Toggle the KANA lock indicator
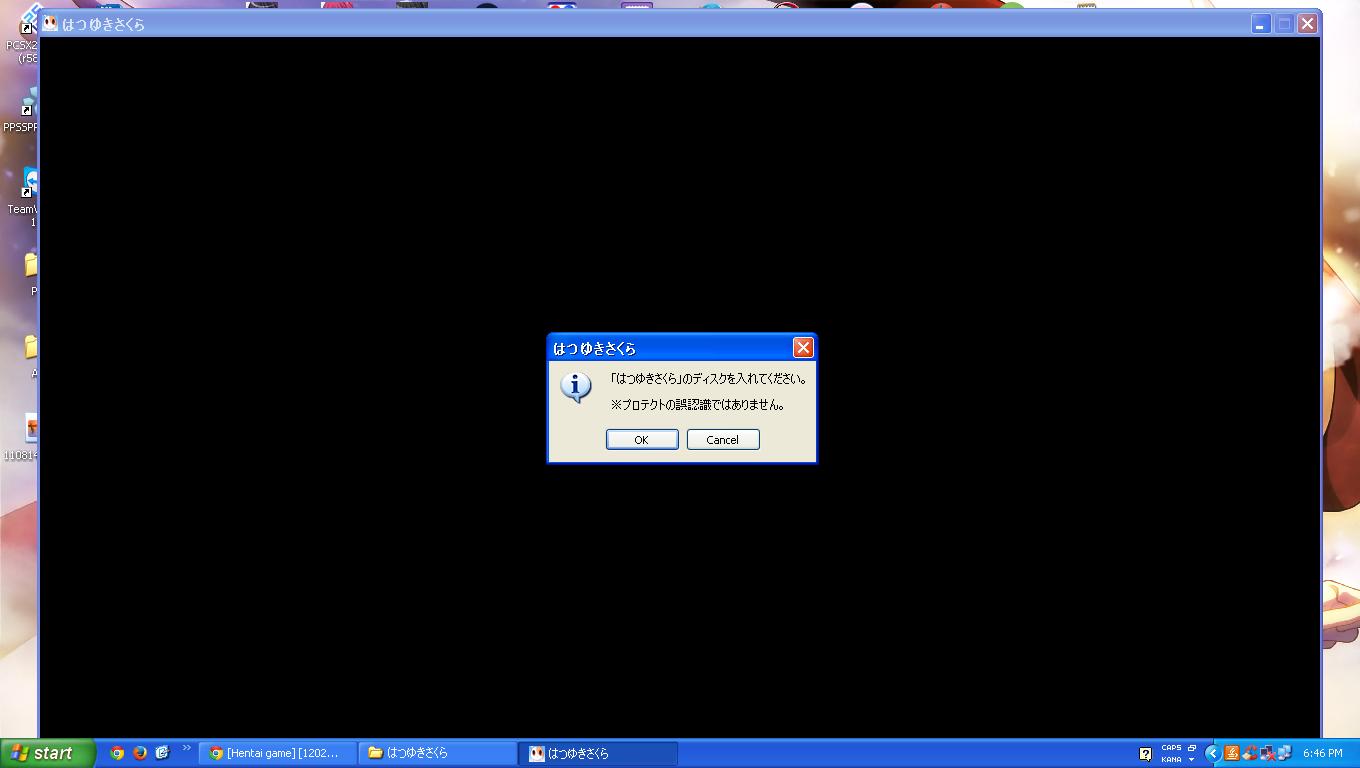This screenshot has height=768, width=1360. (x=1171, y=759)
